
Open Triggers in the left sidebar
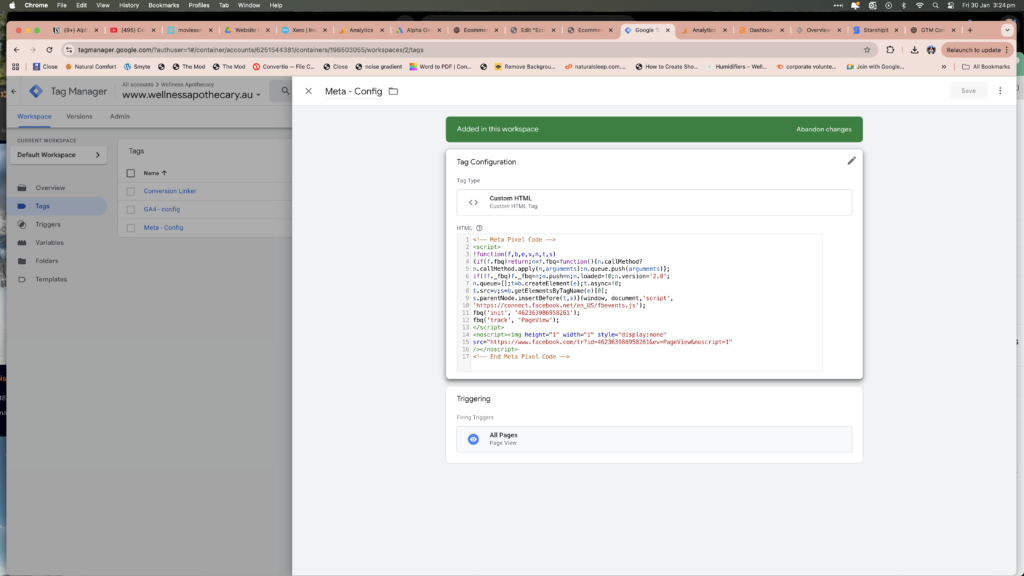pos(48,225)
